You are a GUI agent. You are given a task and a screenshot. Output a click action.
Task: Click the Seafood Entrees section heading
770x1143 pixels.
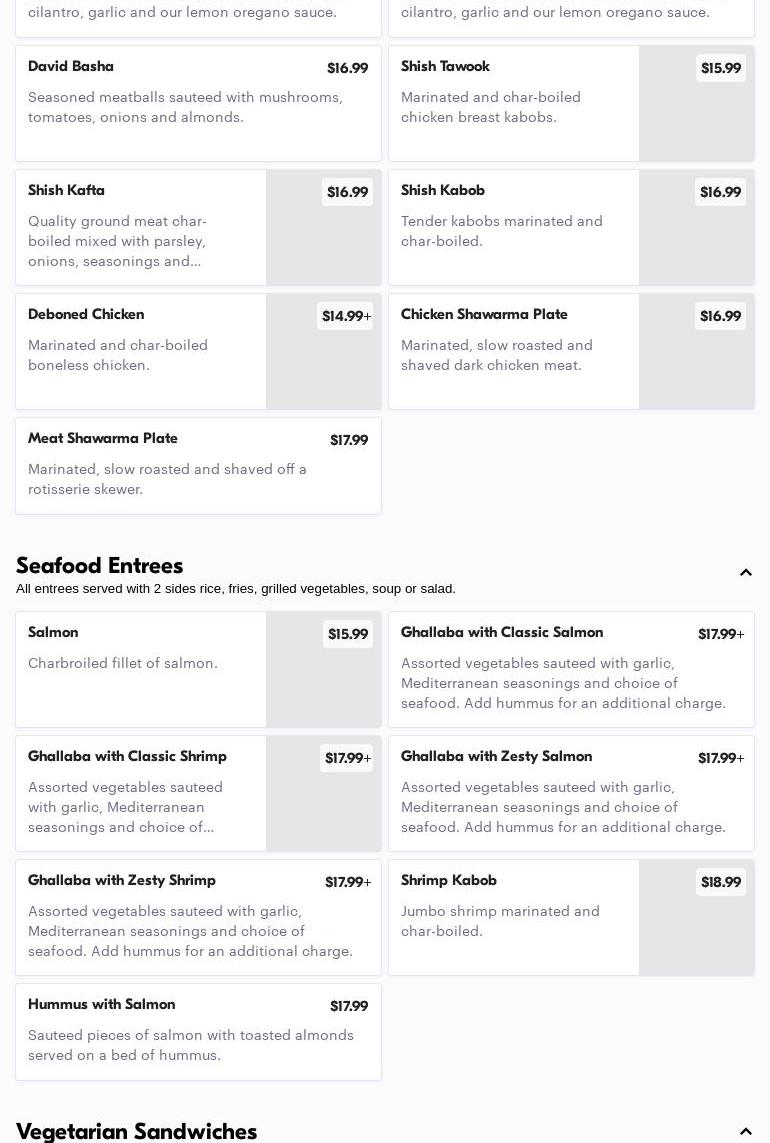click(100, 566)
